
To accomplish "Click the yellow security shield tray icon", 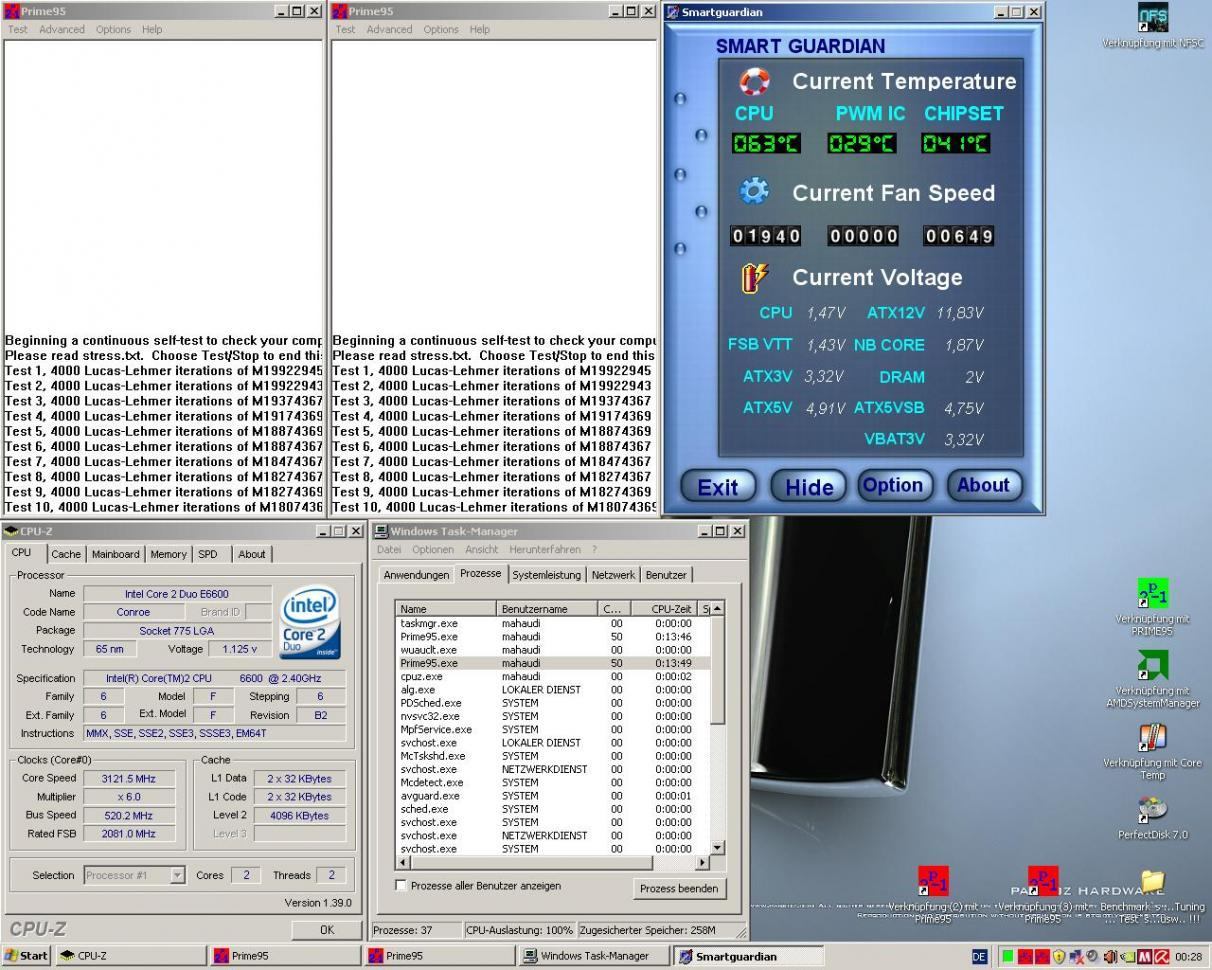I will coord(1058,956).
